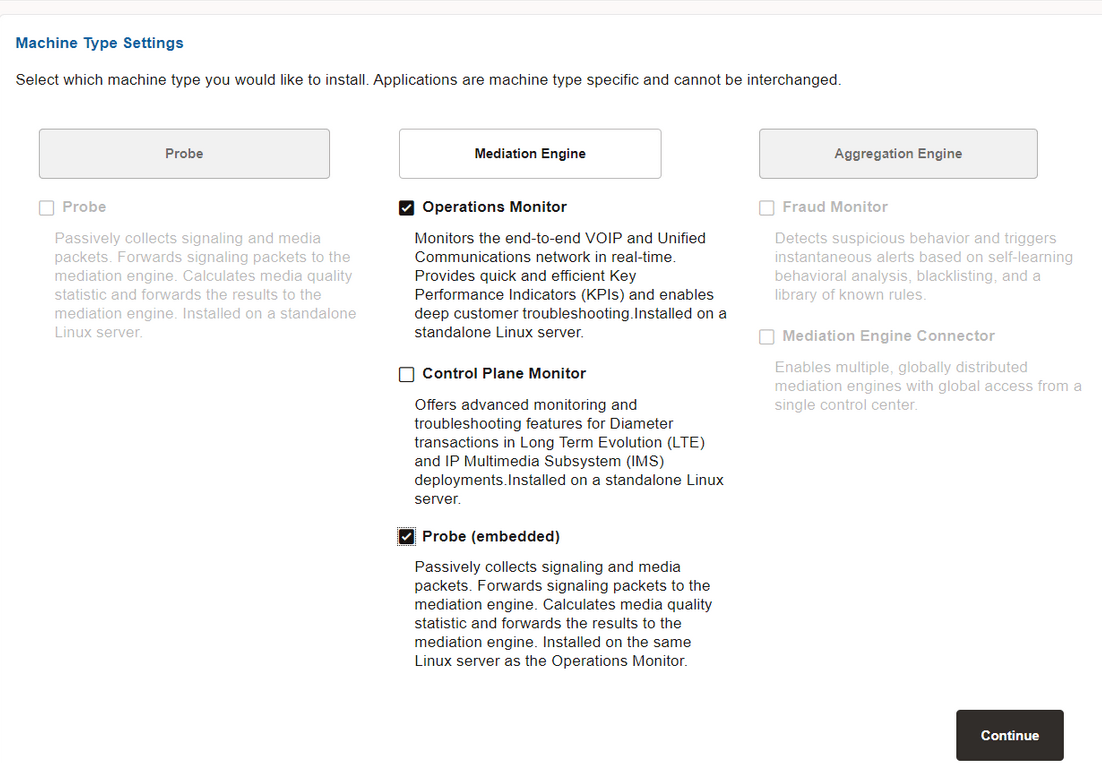This screenshot has height=763, width=1102.
Task: Click the Aggregation Engine machine type button
Action: (x=897, y=153)
